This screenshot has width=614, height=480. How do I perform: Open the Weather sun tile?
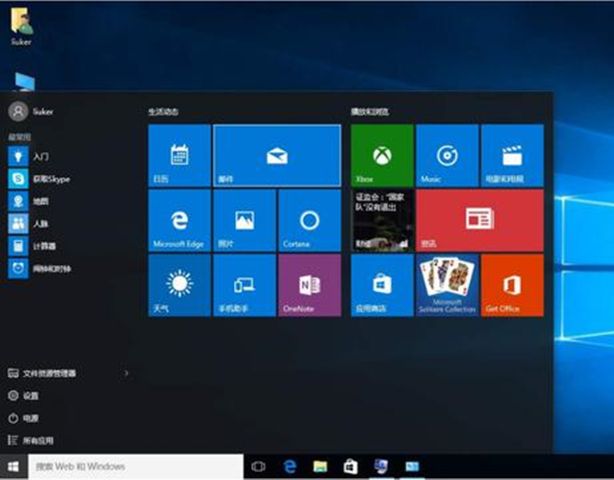point(179,285)
